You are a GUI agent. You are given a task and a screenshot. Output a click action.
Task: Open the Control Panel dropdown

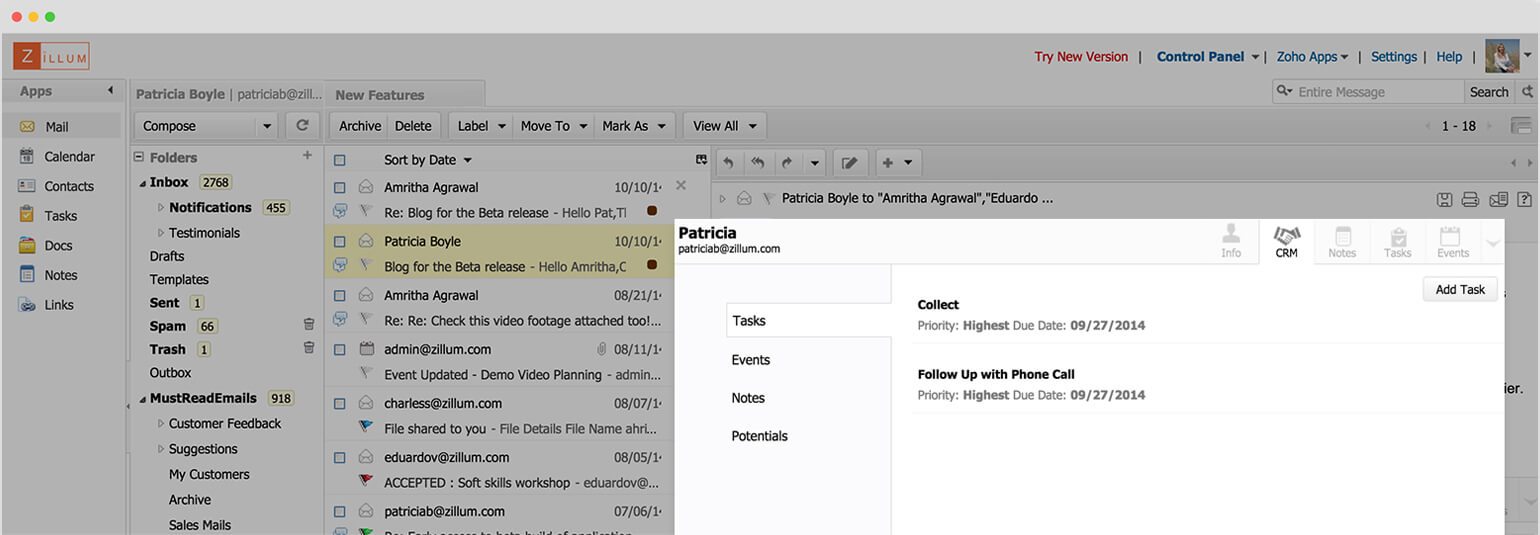point(1207,57)
